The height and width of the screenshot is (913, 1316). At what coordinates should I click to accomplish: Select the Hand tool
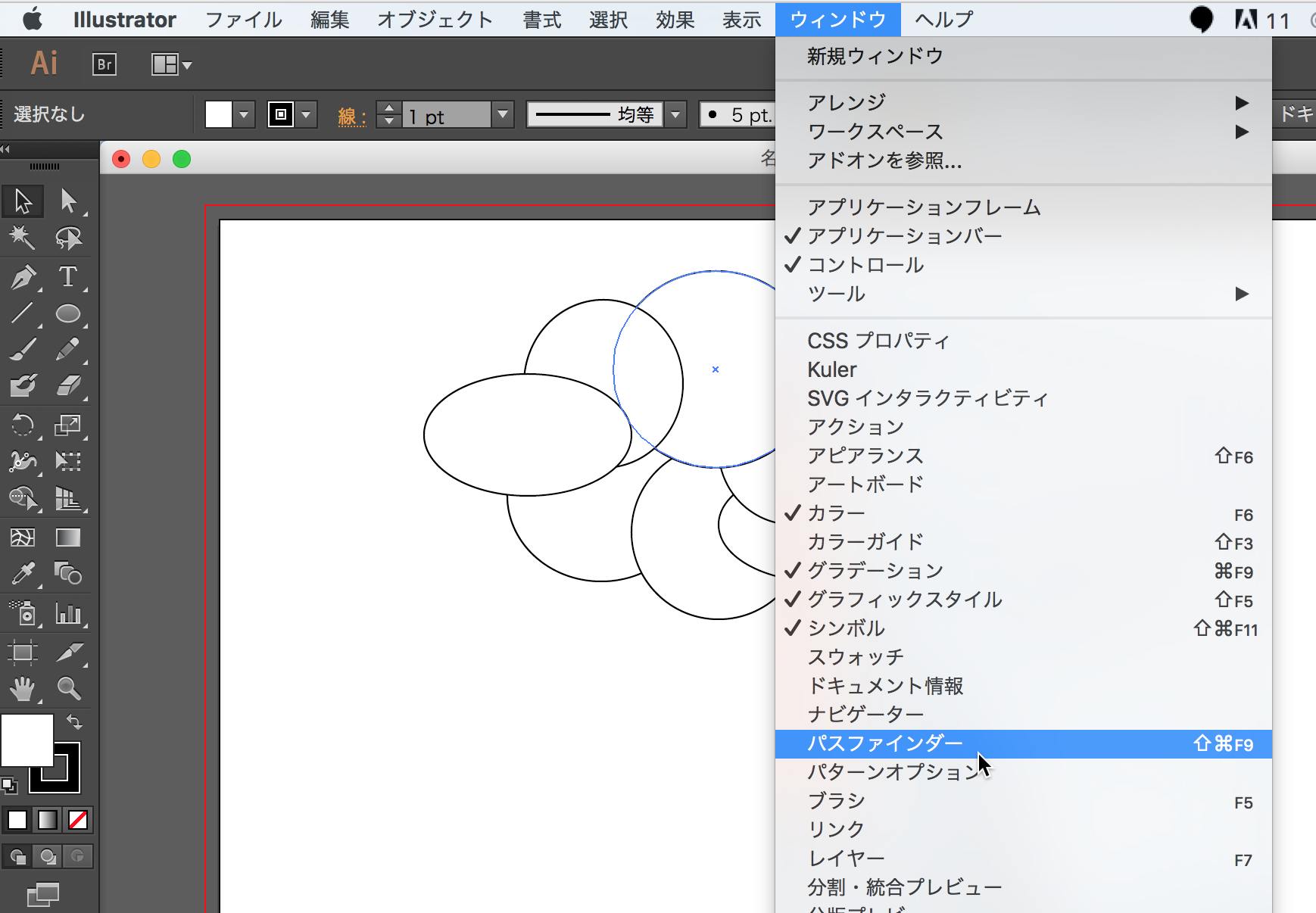click(23, 689)
